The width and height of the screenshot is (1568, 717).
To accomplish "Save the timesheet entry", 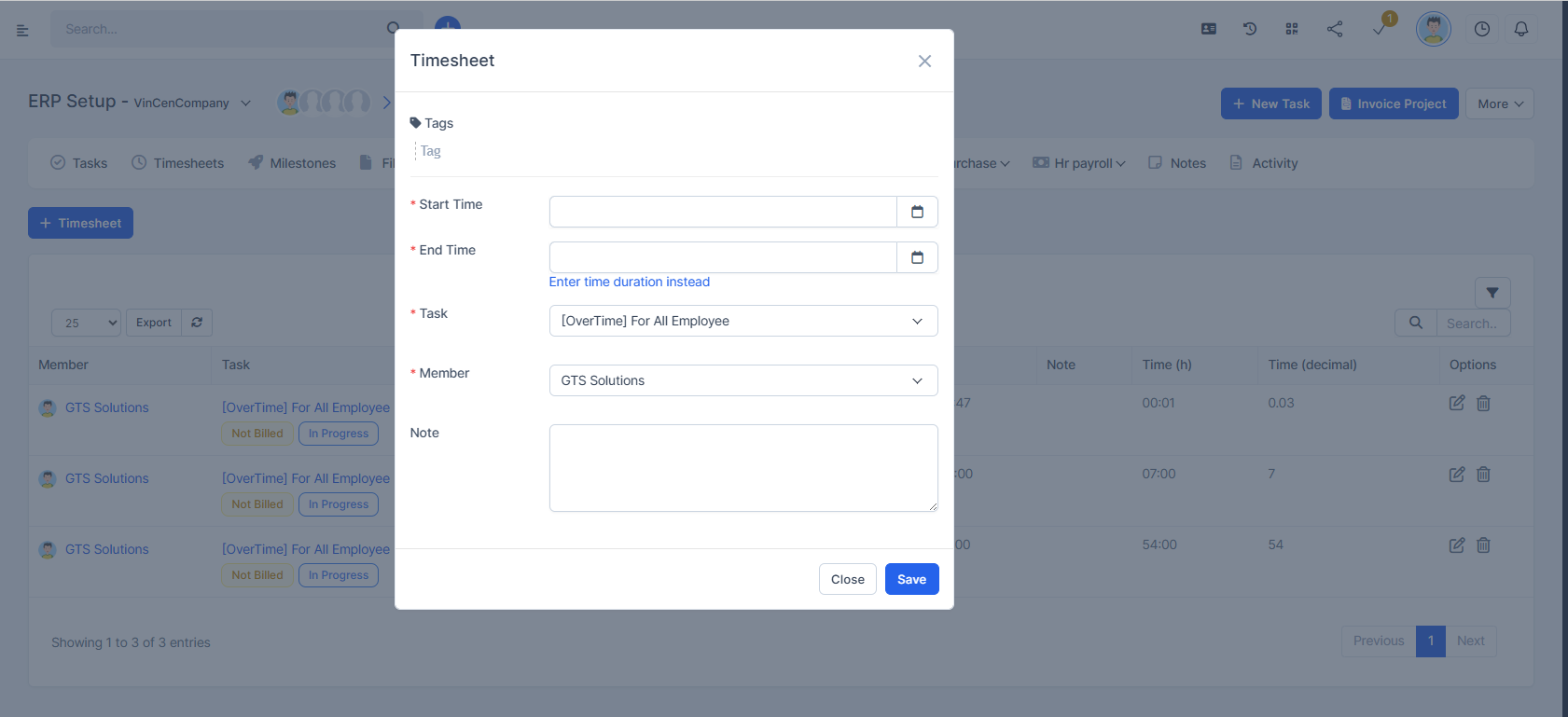I will [911, 579].
